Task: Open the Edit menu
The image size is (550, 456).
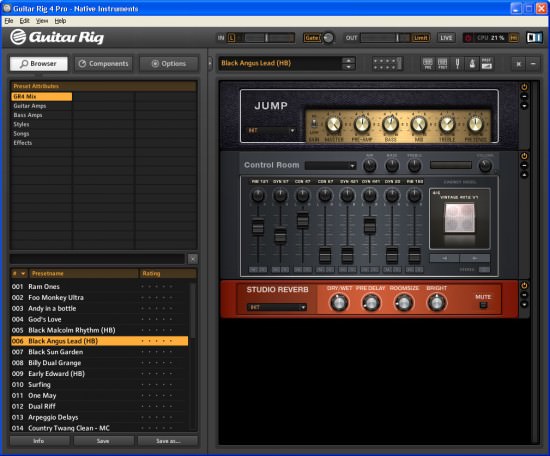Action: coord(25,21)
